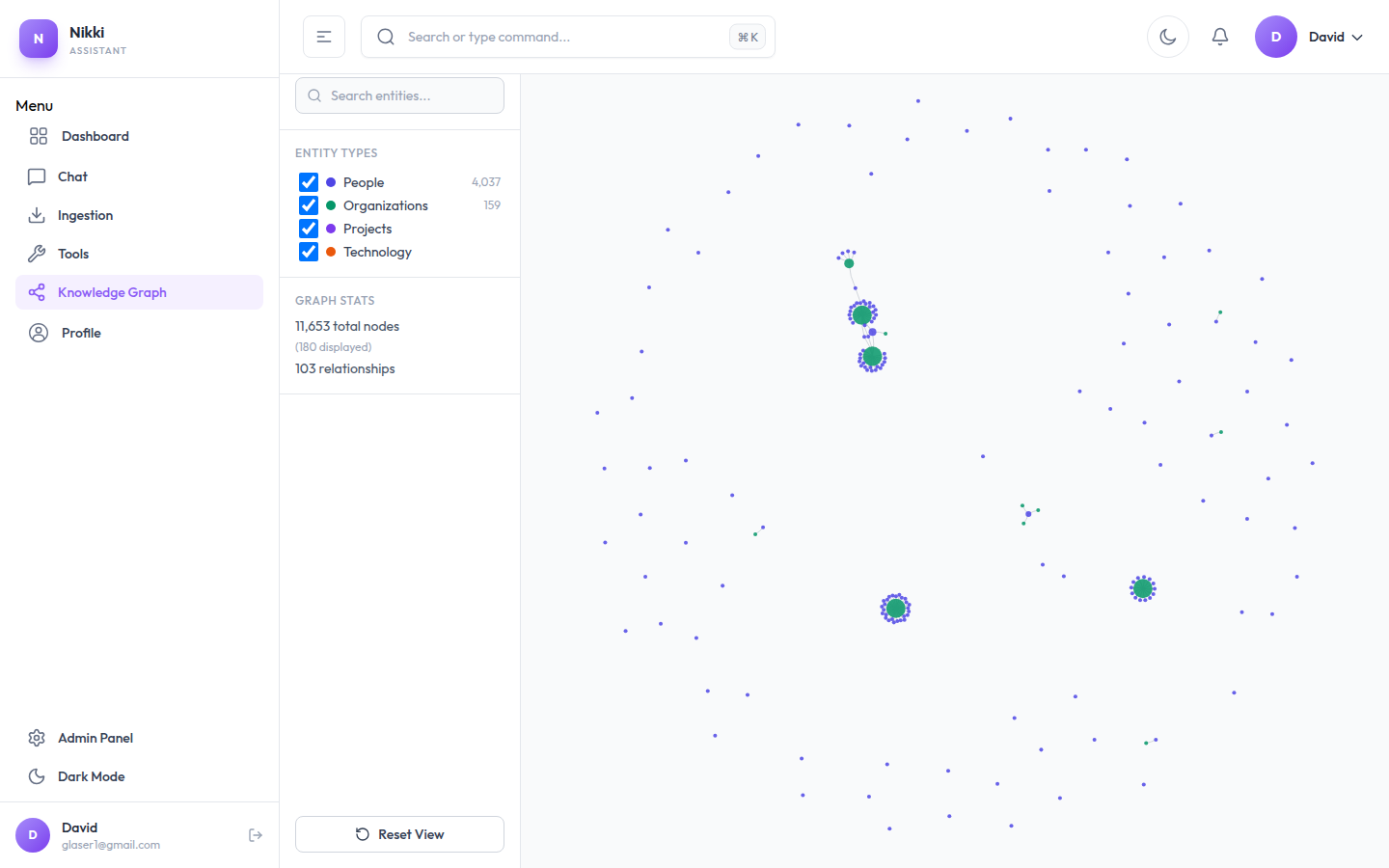Toggle dark mode with the moon icon
Image resolution: width=1389 pixels, height=868 pixels.
(1167, 36)
